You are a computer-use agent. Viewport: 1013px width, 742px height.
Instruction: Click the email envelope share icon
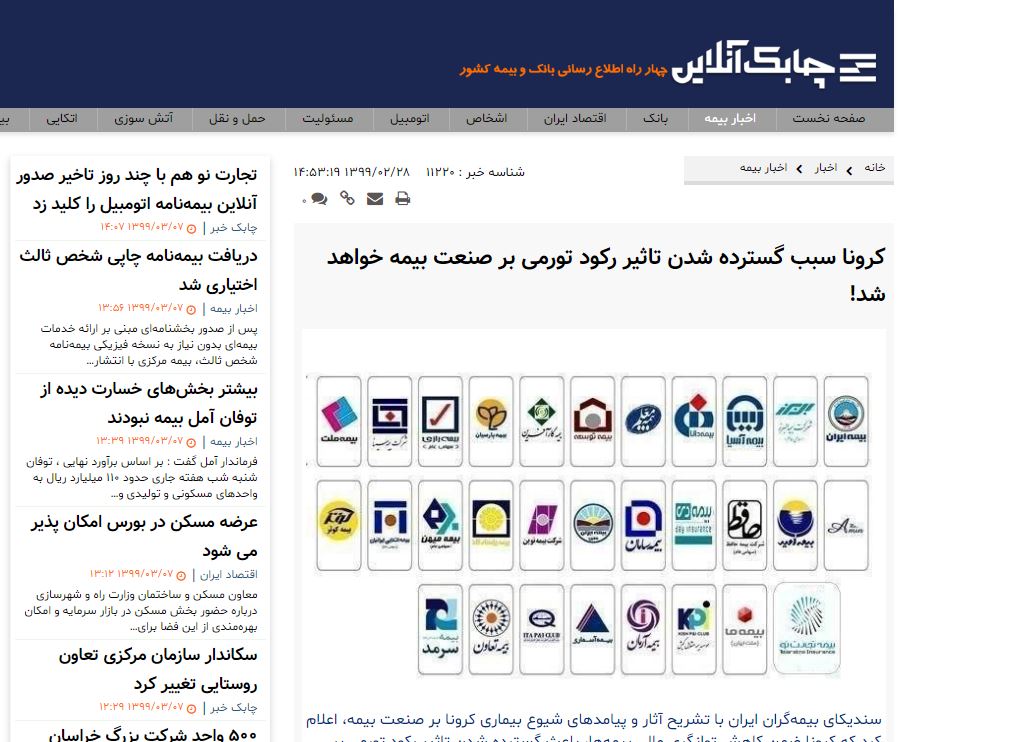coord(375,198)
